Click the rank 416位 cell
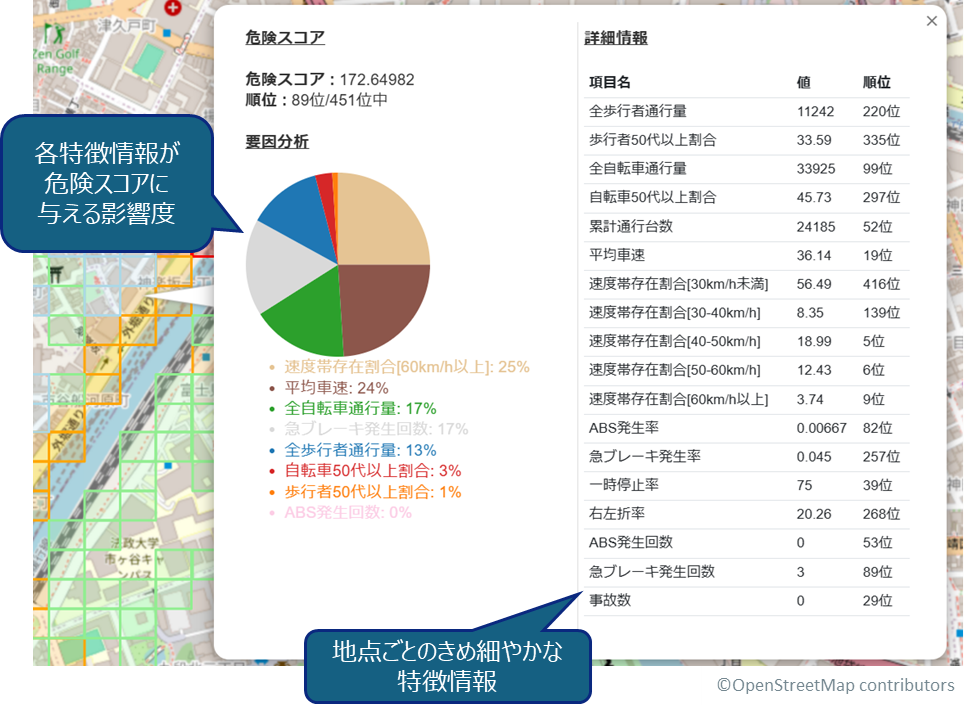The height and width of the screenshot is (712, 976). click(x=881, y=284)
